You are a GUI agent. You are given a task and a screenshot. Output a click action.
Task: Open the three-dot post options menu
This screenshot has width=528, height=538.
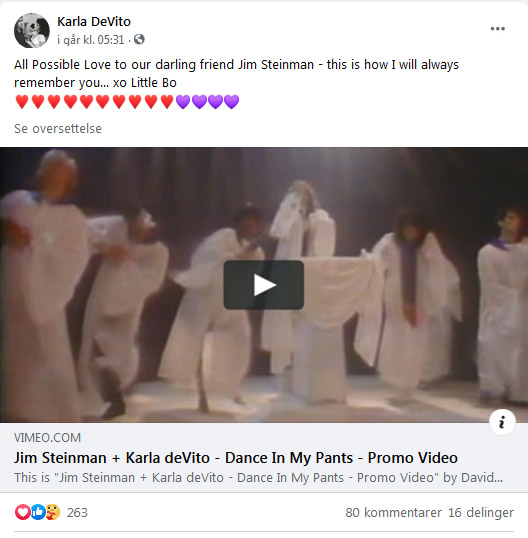click(x=497, y=29)
